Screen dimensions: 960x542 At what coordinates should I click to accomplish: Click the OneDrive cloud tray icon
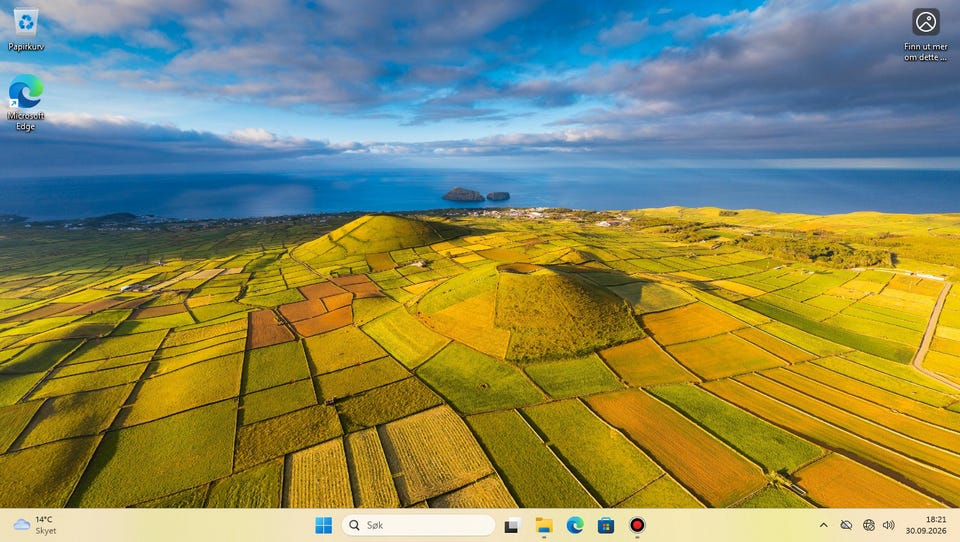tap(846, 525)
